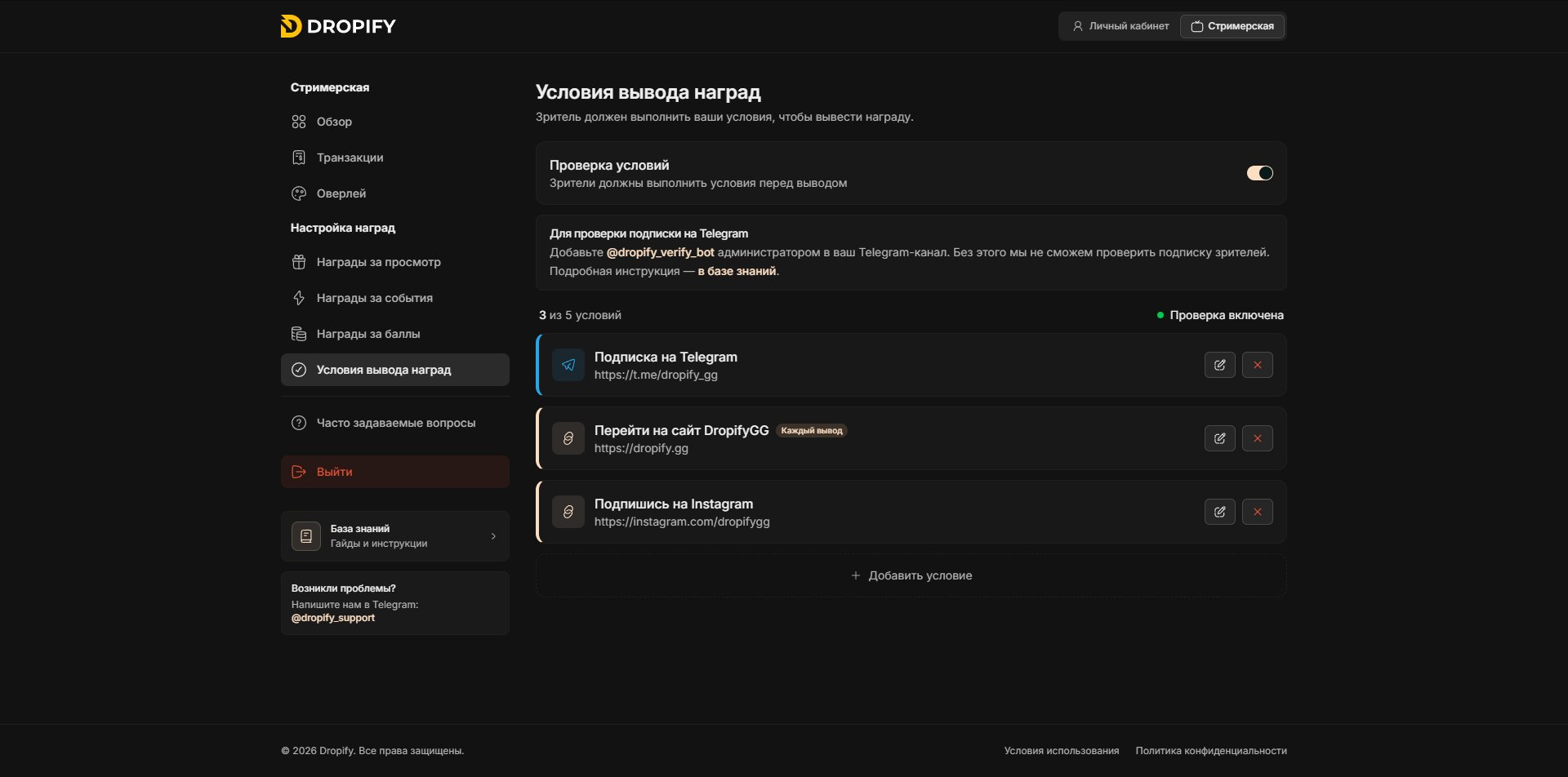The height and width of the screenshot is (777, 1568).
Task: Follow the в базе знаний link
Action: point(737,271)
